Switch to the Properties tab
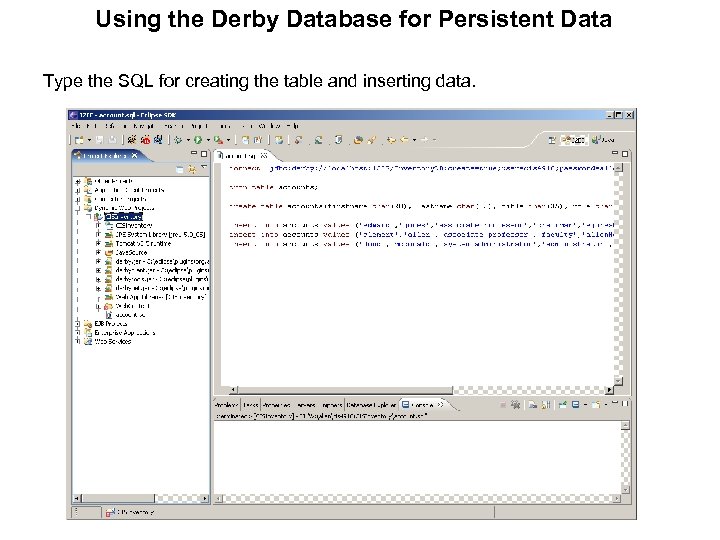This screenshot has height=540, width=720. point(277,405)
